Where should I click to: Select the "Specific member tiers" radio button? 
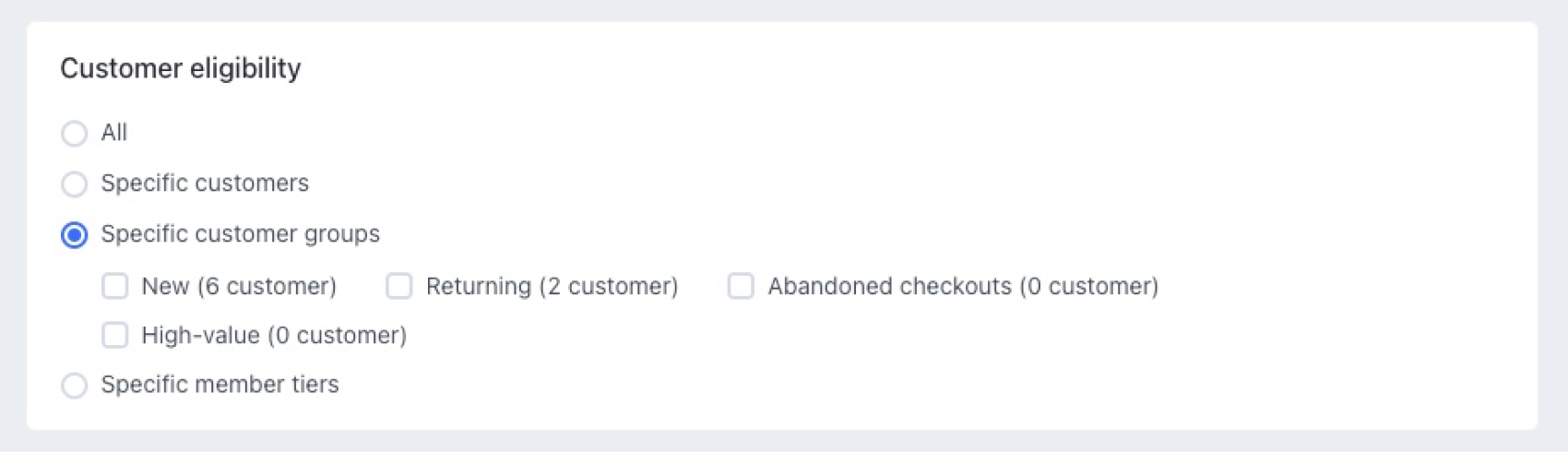(x=74, y=385)
